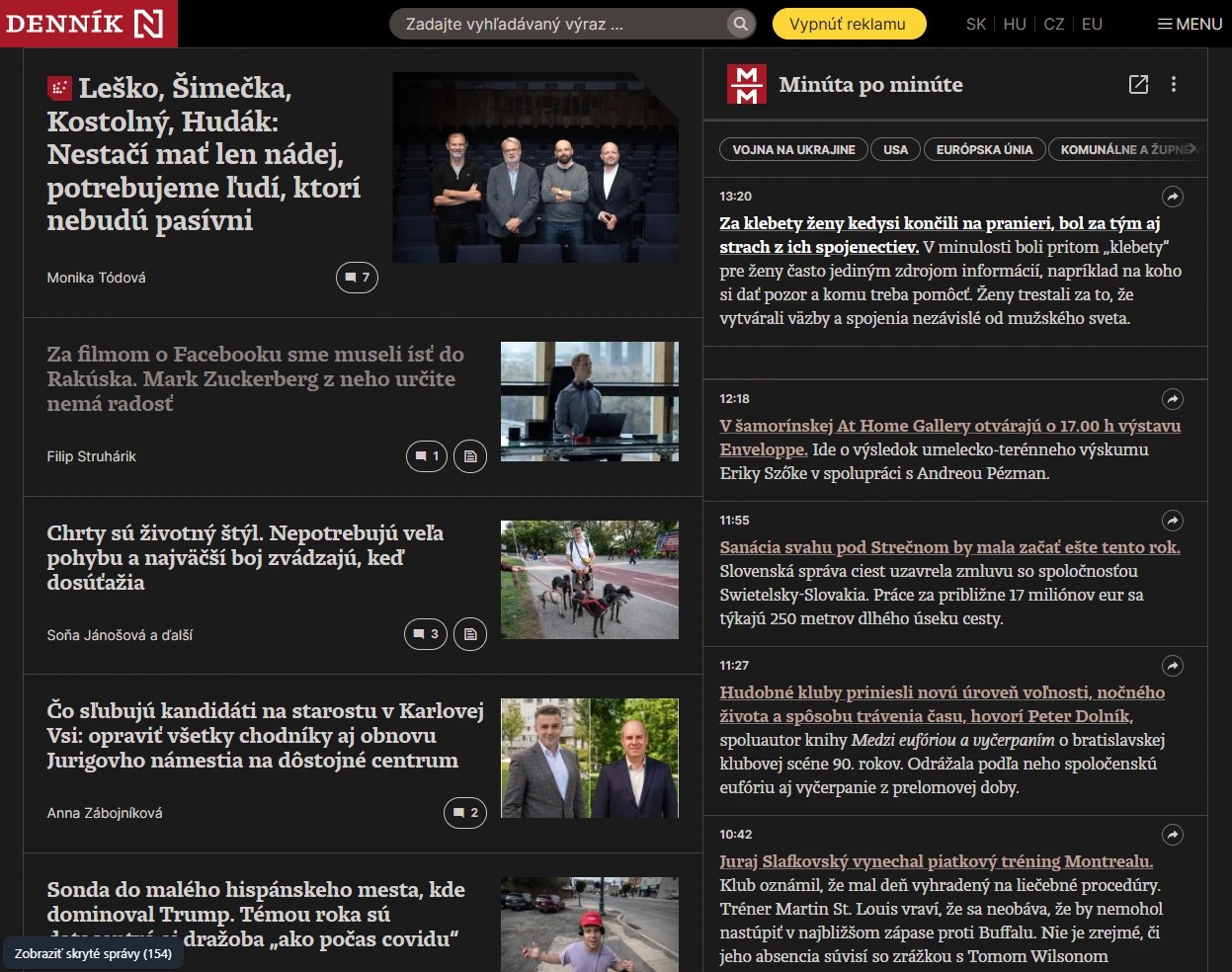Switch to EU edition
The image size is (1232, 972).
(x=1092, y=24)
